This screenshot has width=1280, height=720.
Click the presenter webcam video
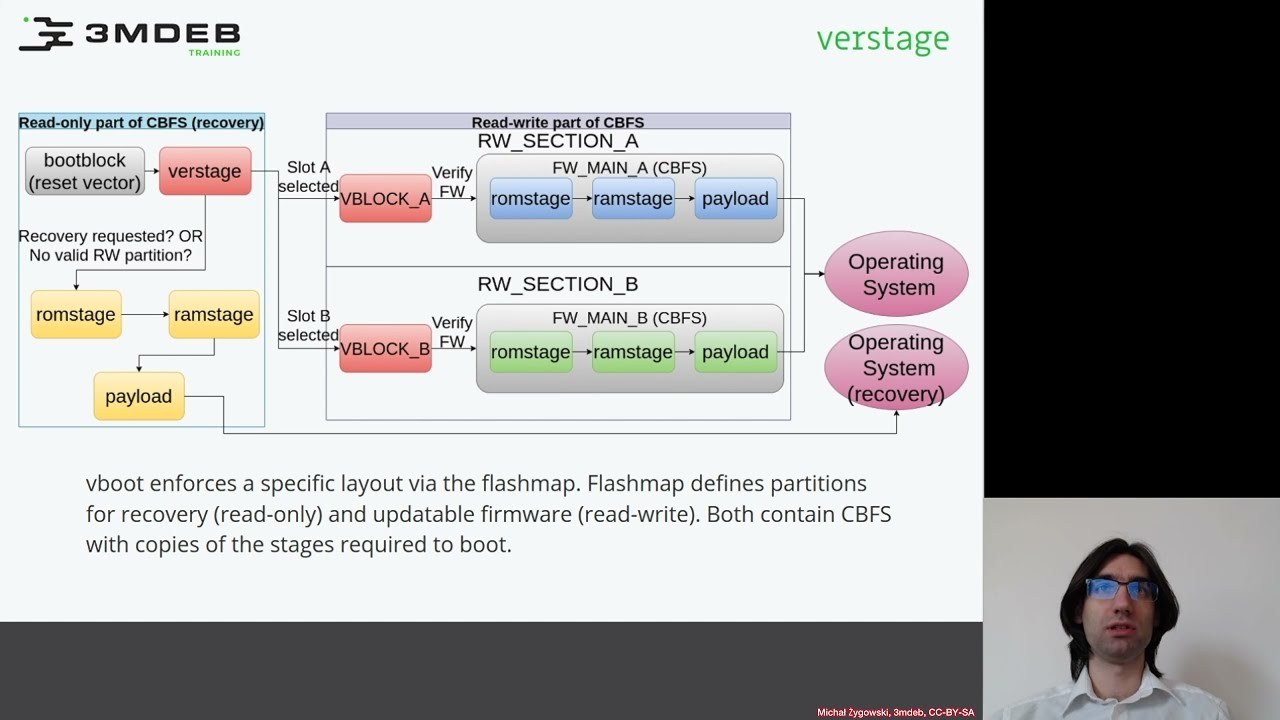coord(1132,608)
